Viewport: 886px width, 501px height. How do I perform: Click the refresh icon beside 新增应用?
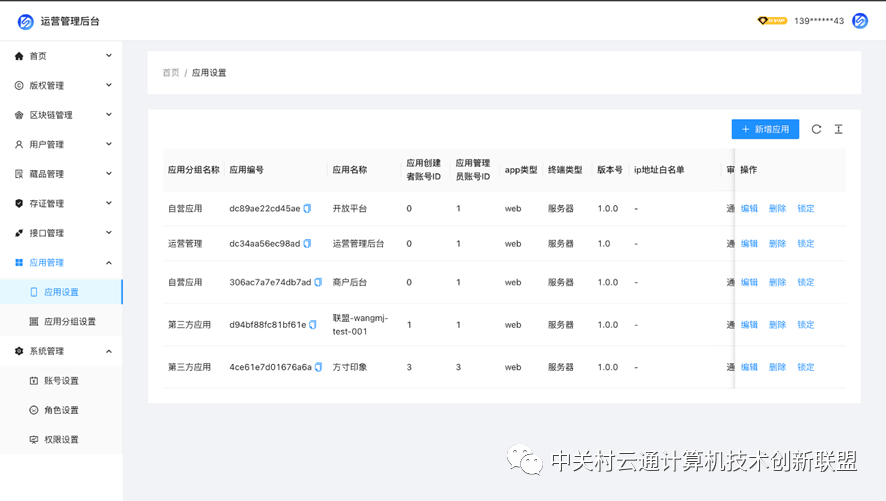pos(816,129)
